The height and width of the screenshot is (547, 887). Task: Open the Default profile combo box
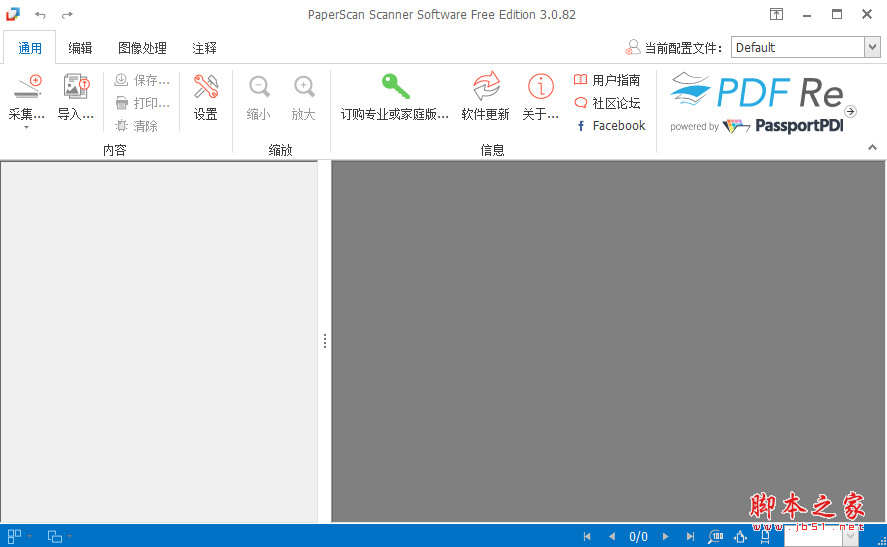pos(805,48)
